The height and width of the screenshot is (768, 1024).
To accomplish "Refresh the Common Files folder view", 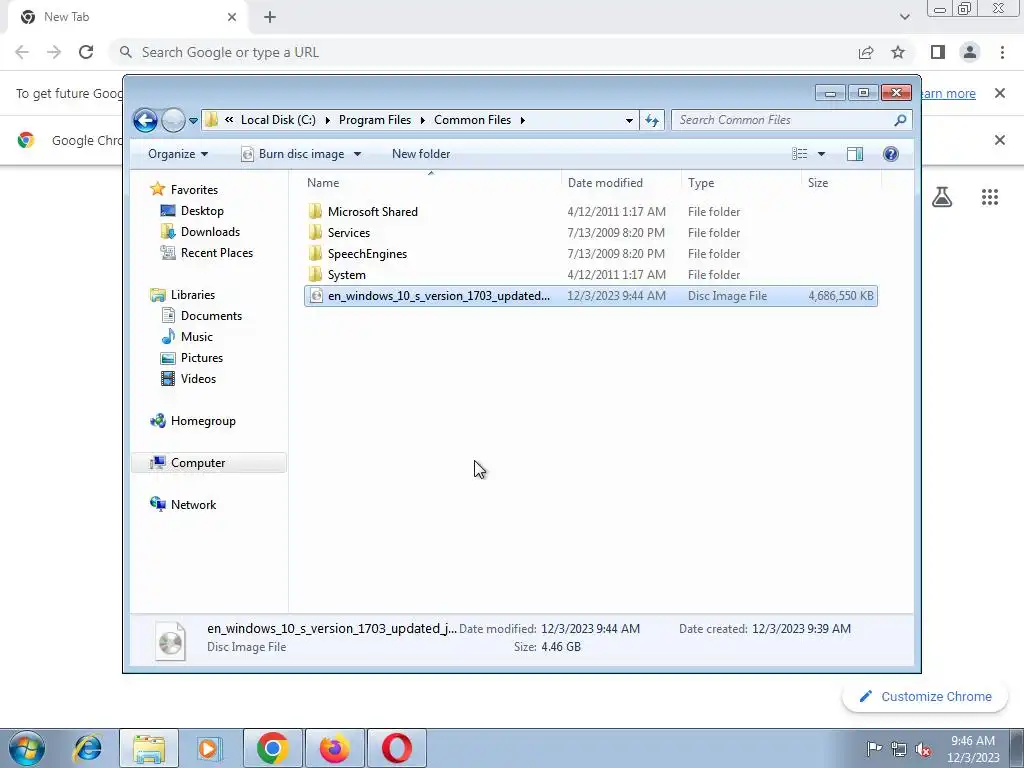I will (x=652, y=120).
